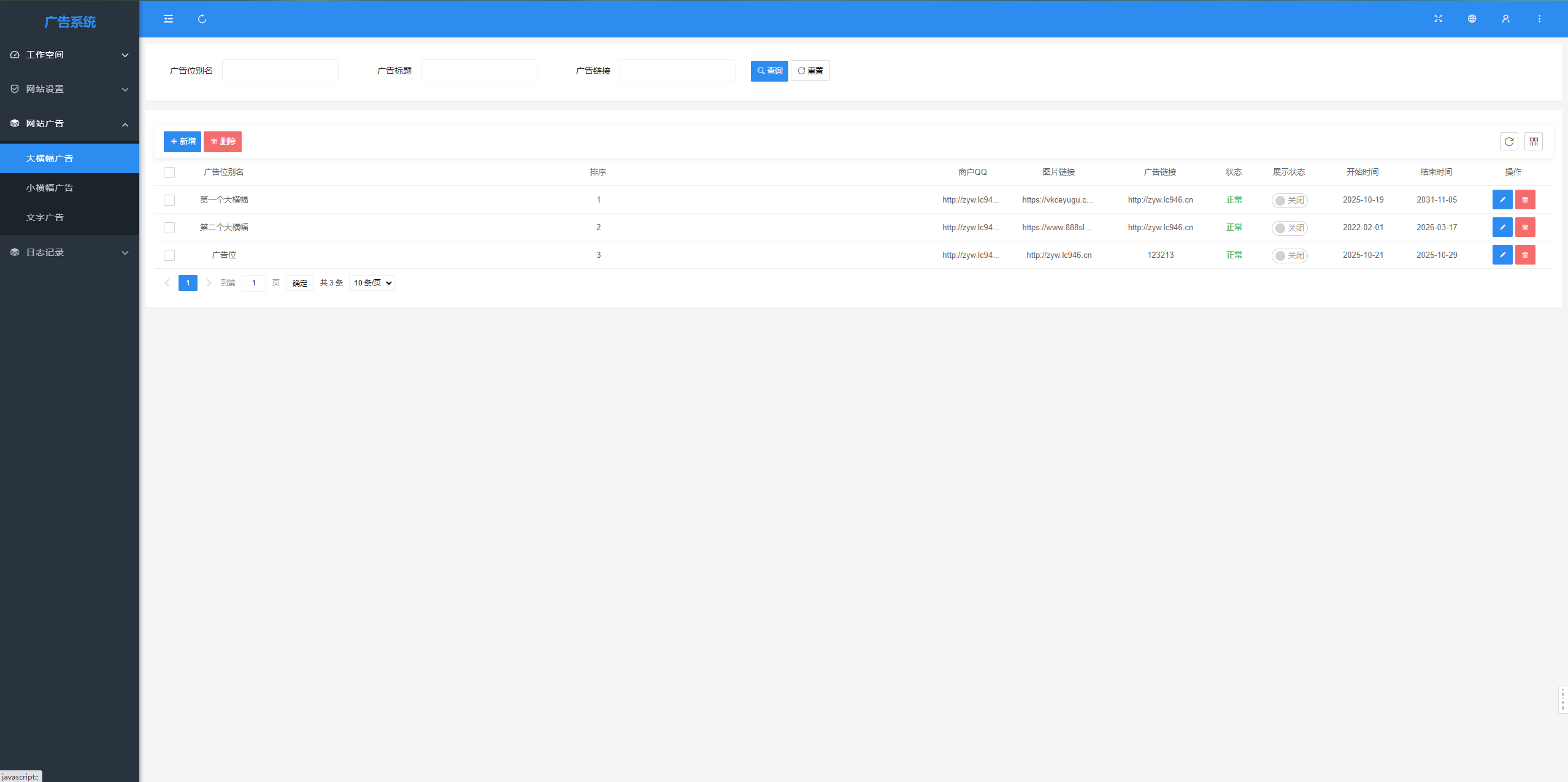Expand the 日志记录 menu
Viewport: 1568px width, 782px height.
[69, 252]
